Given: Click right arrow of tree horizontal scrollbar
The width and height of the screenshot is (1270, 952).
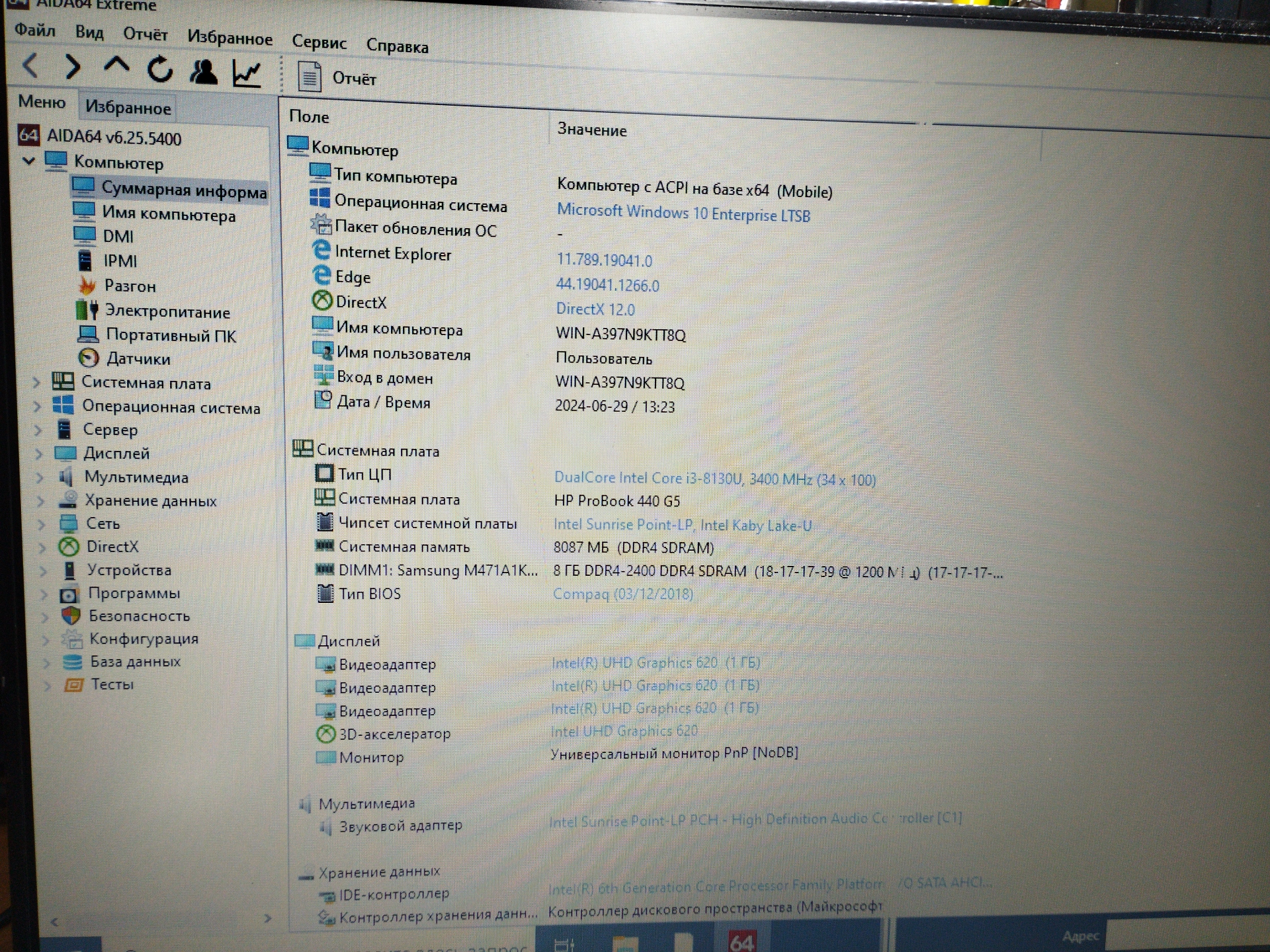Looking at the screenshot, I should tap(267, 918).
